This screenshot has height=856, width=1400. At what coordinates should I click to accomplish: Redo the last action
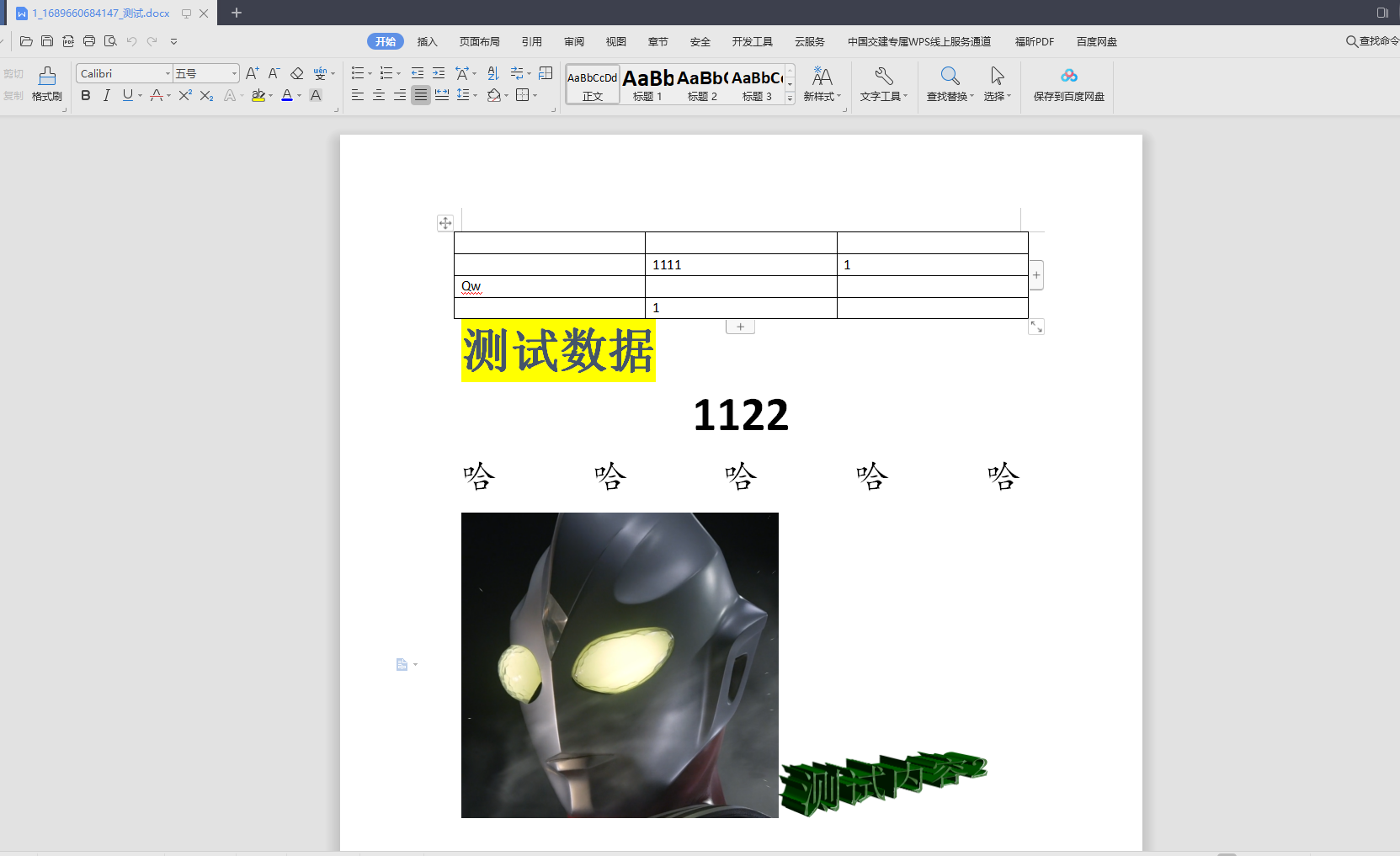(152, 41)
